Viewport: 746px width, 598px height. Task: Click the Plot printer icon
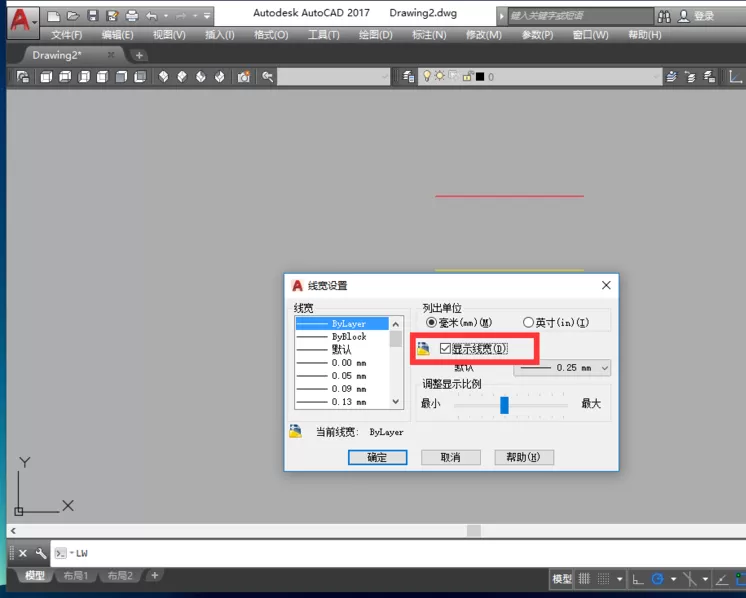pyautogui.click(x=132, y=17)
